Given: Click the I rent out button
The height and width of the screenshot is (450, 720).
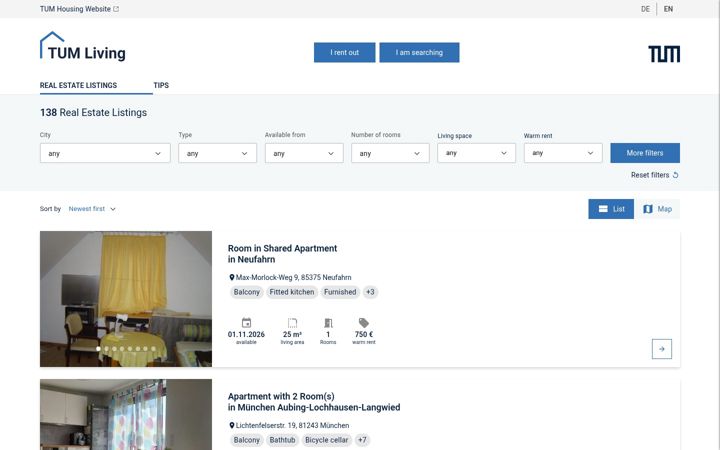Looking at the screenshot, I should [x=344, y=52].
